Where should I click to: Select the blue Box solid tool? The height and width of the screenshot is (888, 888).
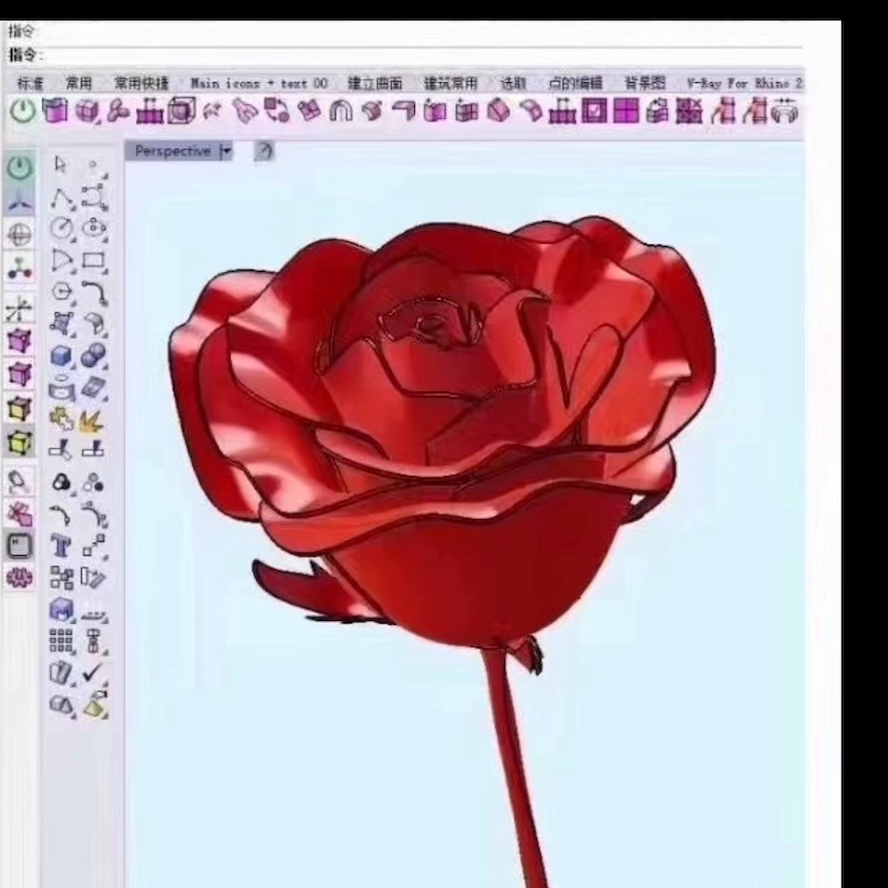click(x=61, y=356)
